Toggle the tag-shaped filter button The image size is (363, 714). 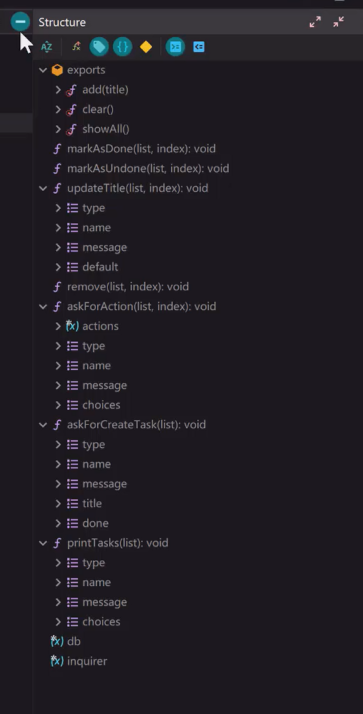[x=99, y=47]
